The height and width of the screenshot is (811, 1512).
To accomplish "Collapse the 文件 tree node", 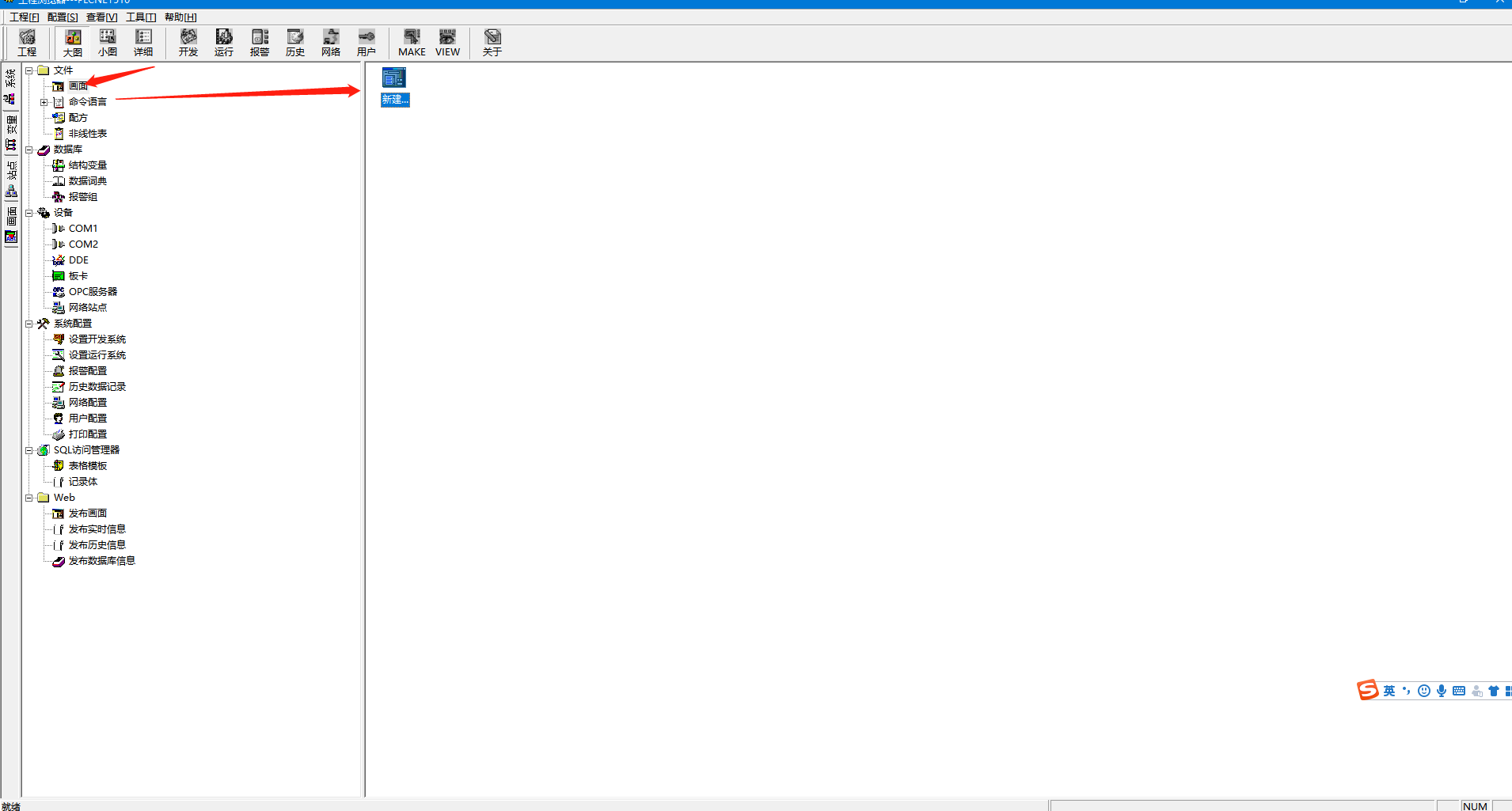I will tap(29, 70).
